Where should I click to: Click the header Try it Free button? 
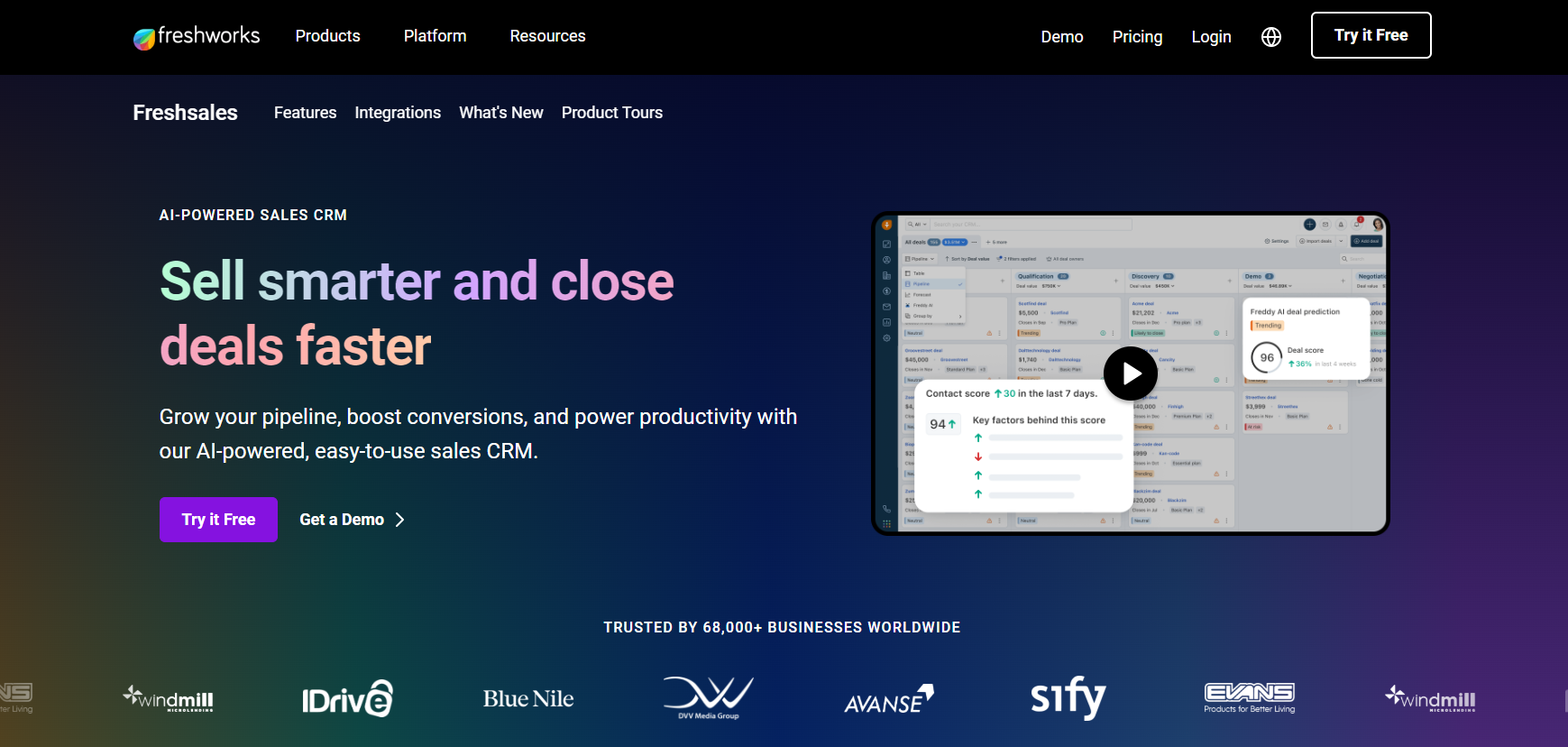click(x=1371, y=35)
